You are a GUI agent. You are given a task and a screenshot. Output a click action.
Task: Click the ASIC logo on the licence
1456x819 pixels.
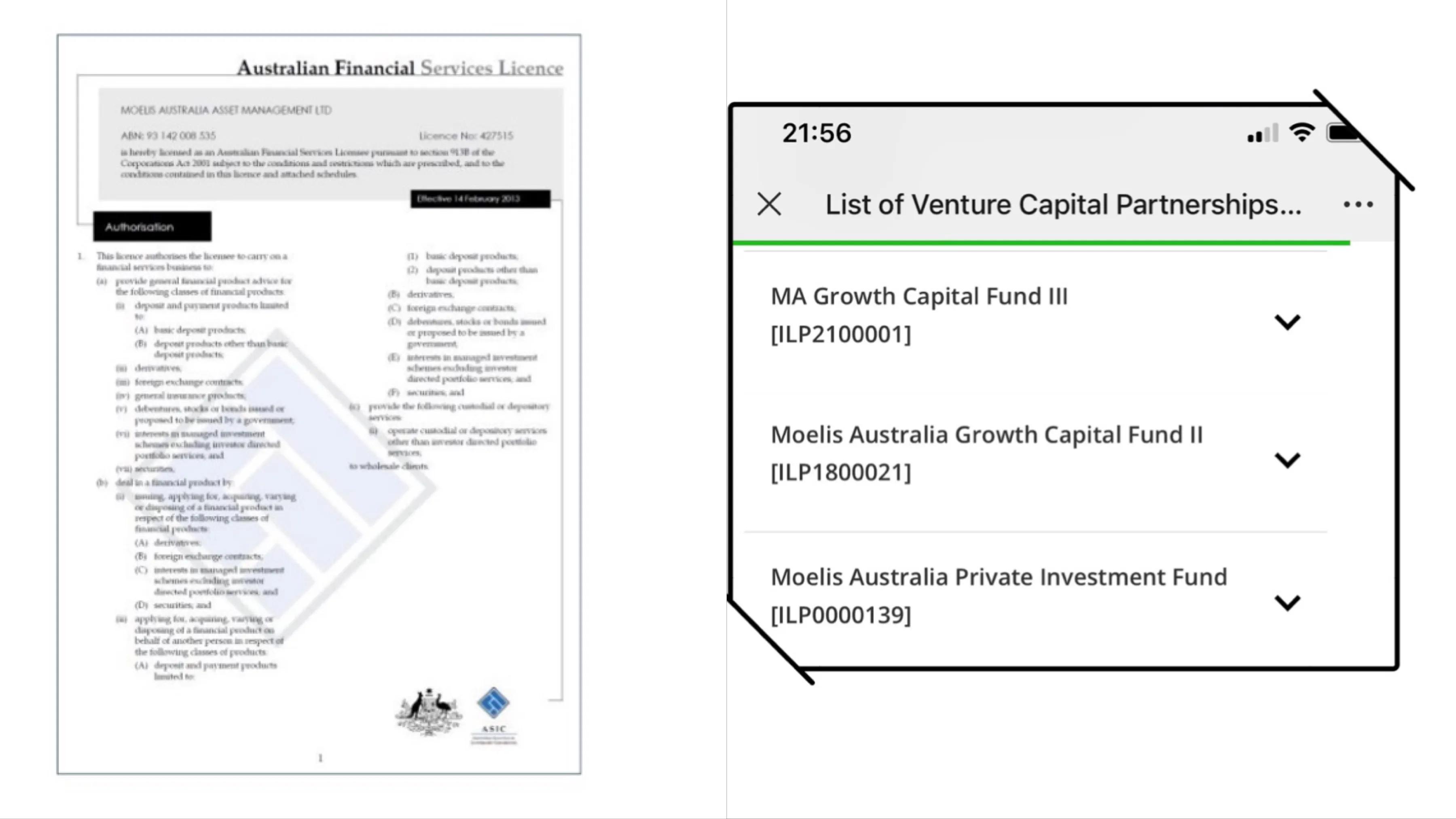(493, 715)
